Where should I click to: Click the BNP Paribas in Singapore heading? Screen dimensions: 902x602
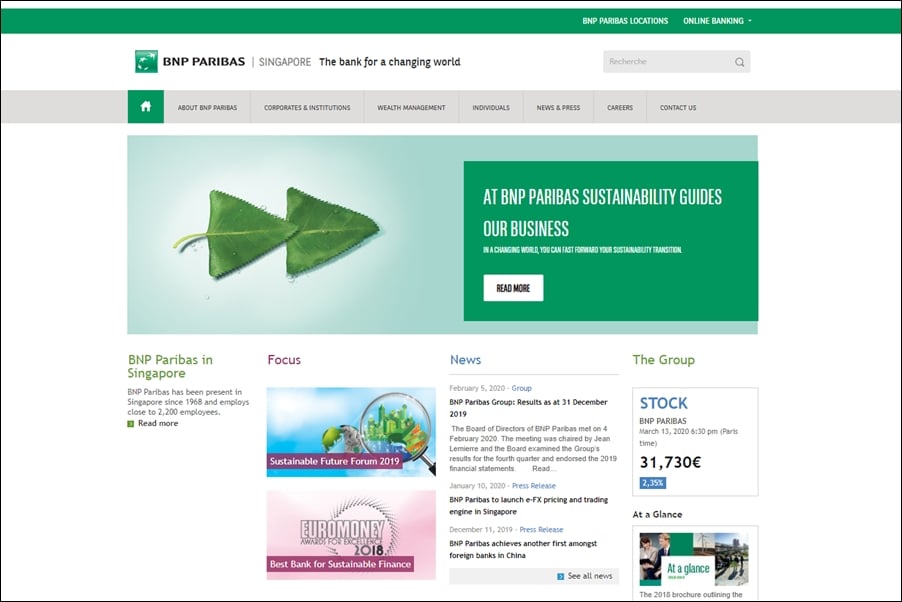click(x=170, y=367)
